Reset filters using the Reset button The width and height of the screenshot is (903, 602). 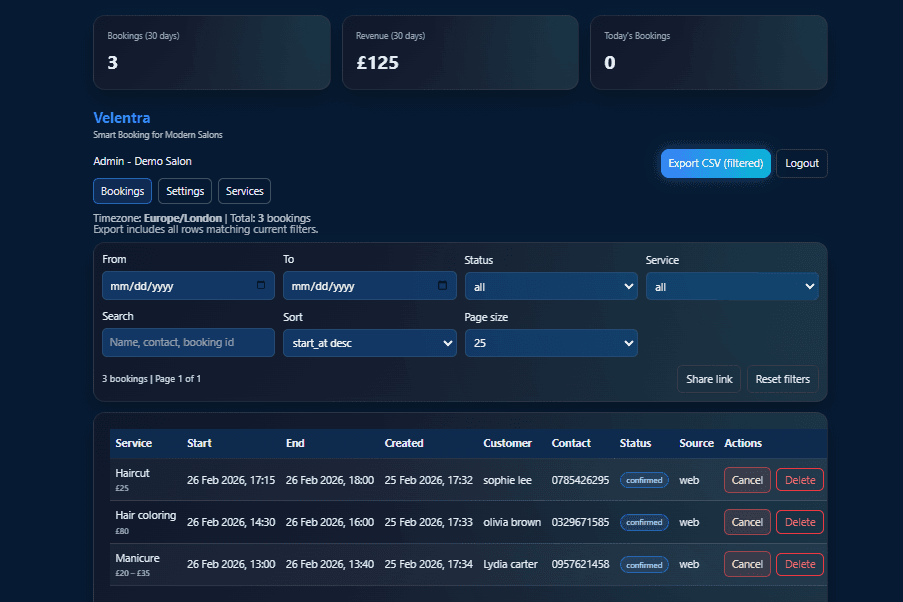(x=782, y=380)
